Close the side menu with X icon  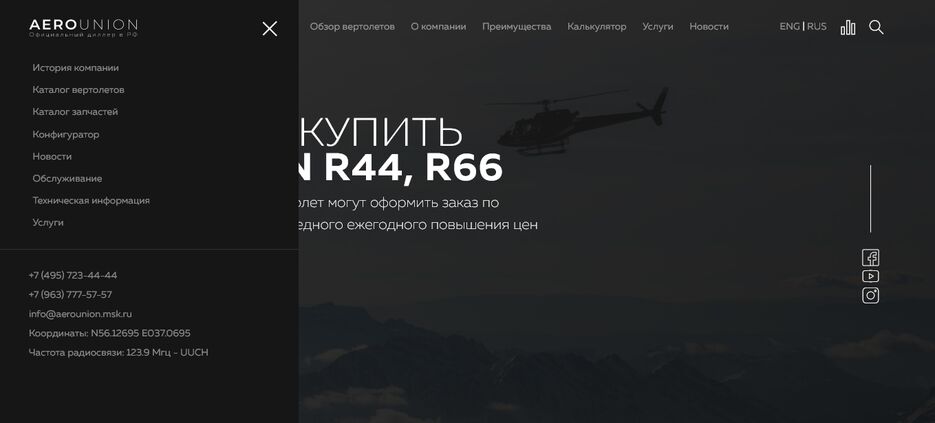click(270, 29)
